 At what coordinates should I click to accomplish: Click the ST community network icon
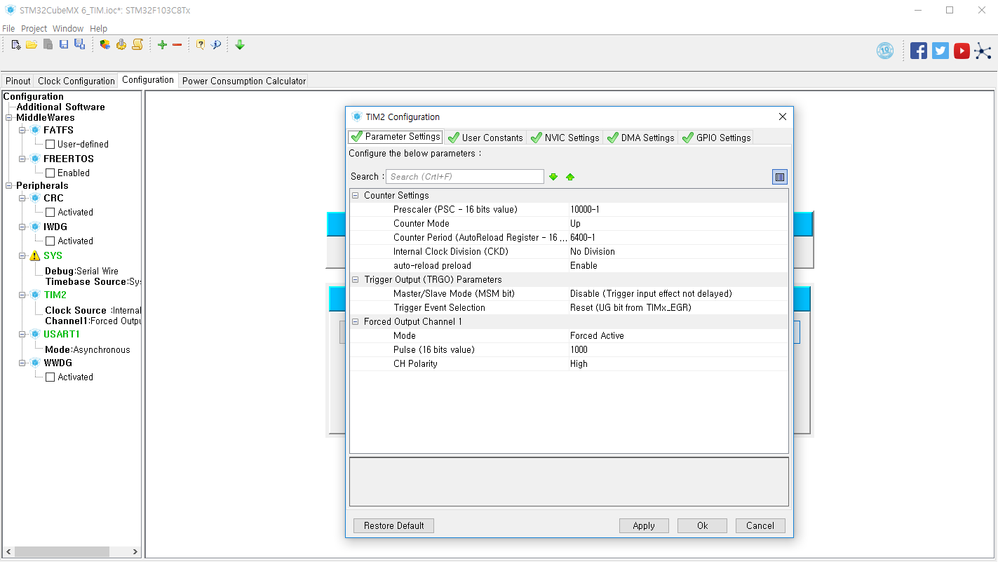[983, 51]
